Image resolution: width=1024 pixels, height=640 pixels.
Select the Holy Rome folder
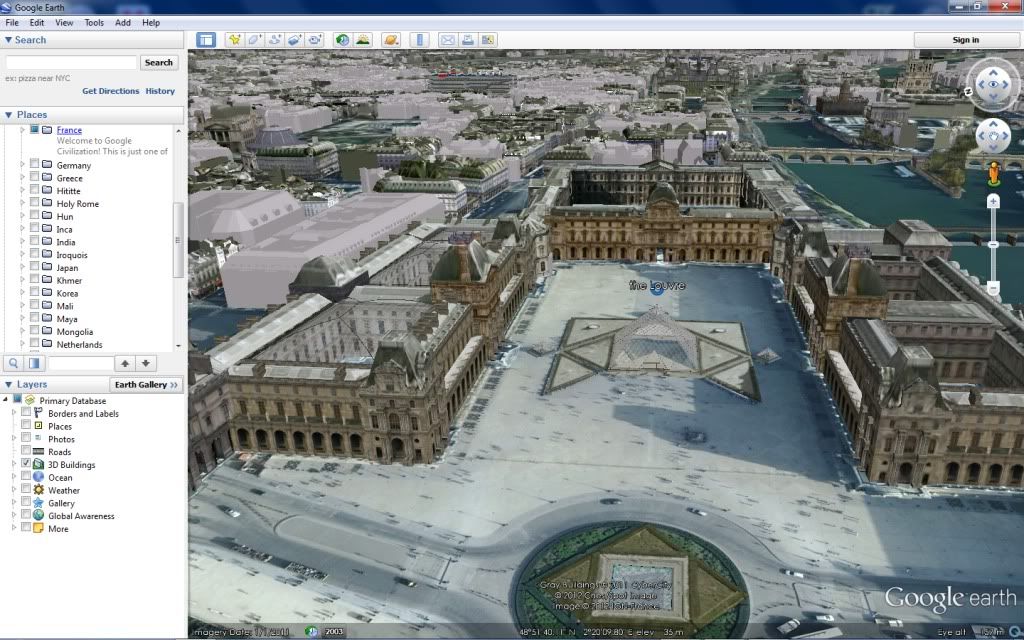coord(78,204)
